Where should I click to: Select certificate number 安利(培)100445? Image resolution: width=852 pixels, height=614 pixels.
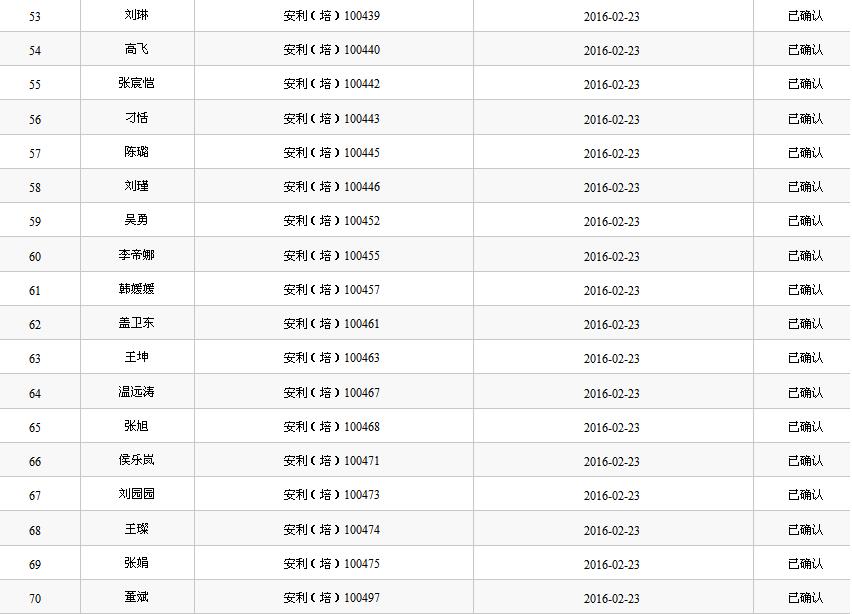[x=331, y=153]
